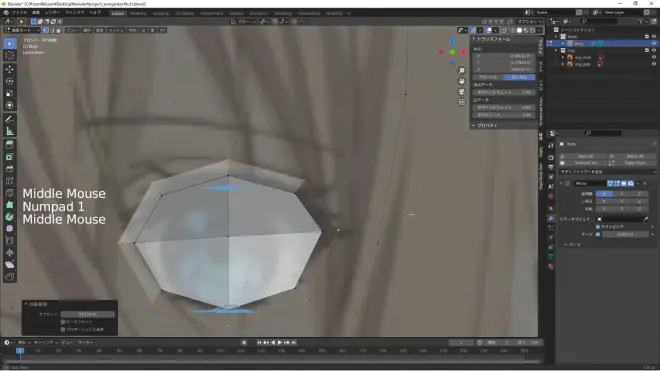The width and height of the screenshot is (660, 371).
Task: Switch to the Layout workspace tab
Action: coord(117,13)
